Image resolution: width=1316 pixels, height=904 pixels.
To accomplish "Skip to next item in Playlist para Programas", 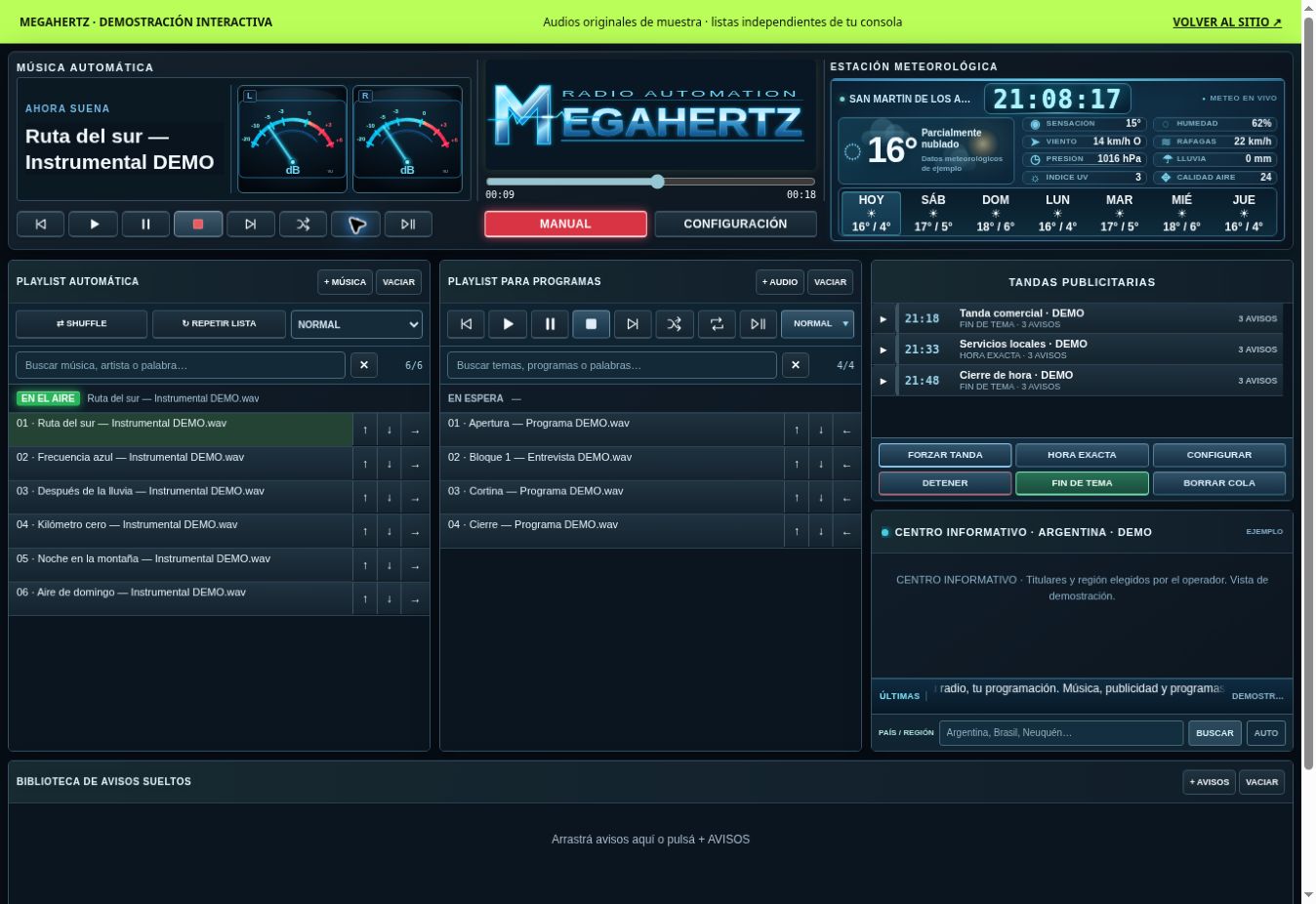I will 633,324.
